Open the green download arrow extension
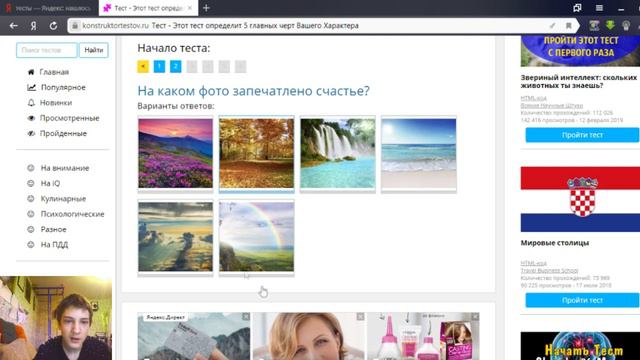 pyautogui.click(x=610, y=25)
